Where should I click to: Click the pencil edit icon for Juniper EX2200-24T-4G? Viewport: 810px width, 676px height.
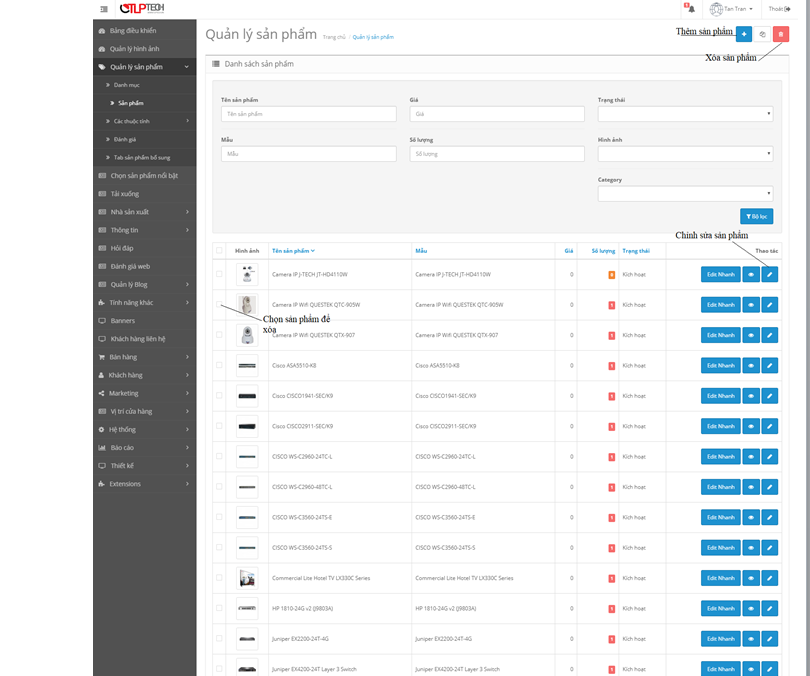coord(770,639)
